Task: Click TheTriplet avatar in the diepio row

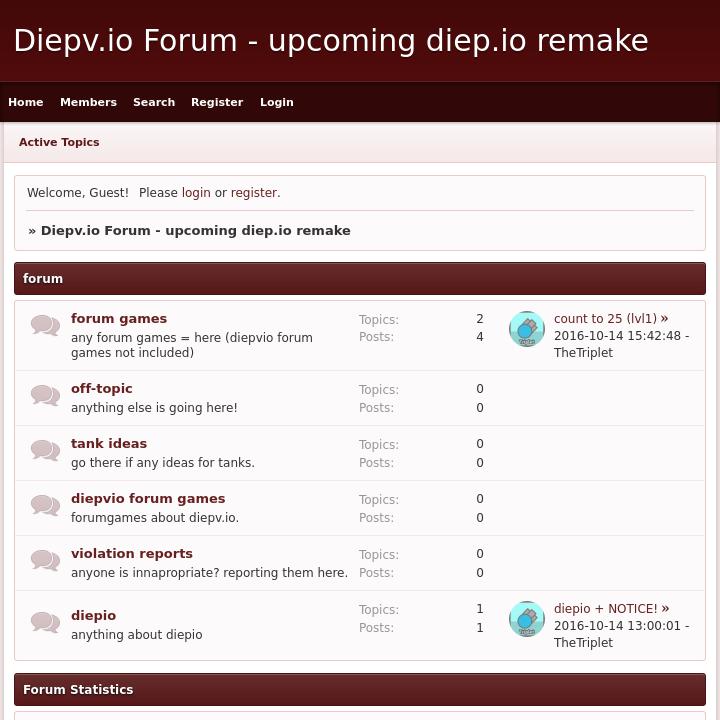Action: point(526,619)
